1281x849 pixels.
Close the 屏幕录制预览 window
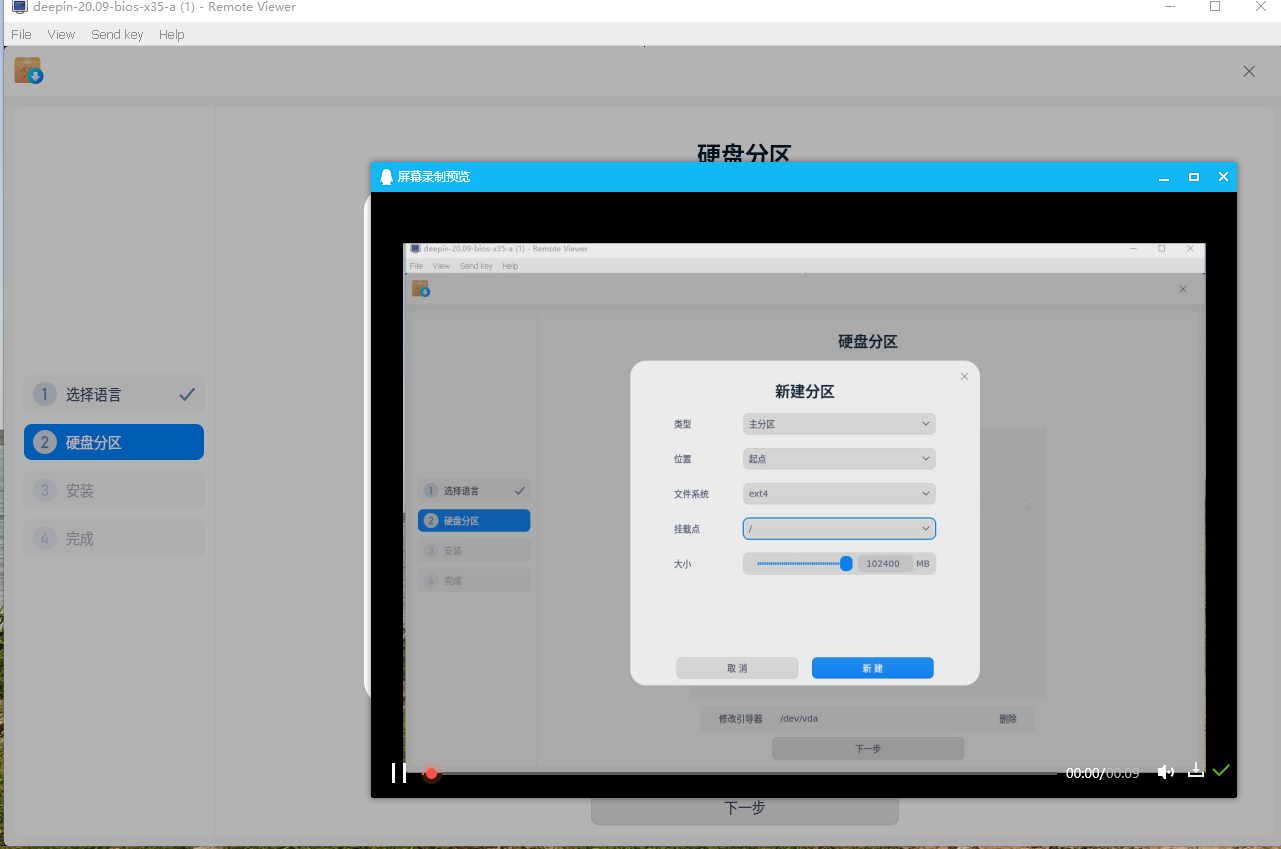pos(1223,177)
